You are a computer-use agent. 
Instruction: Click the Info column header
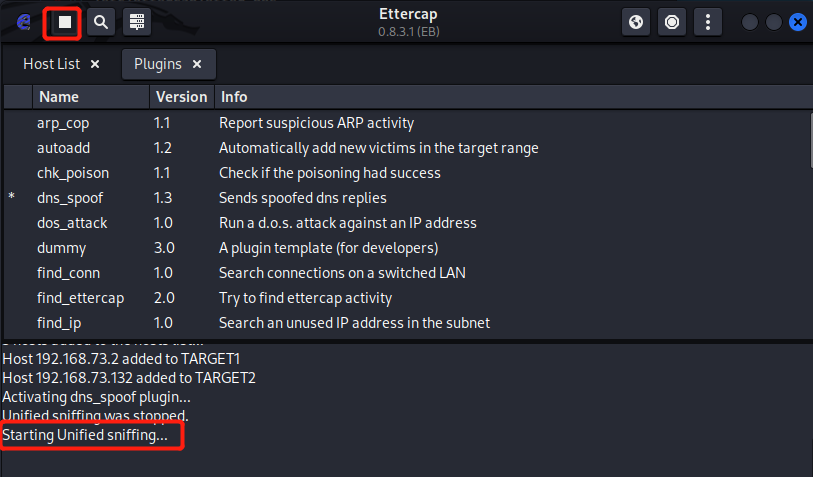click(x=234, y=97)
